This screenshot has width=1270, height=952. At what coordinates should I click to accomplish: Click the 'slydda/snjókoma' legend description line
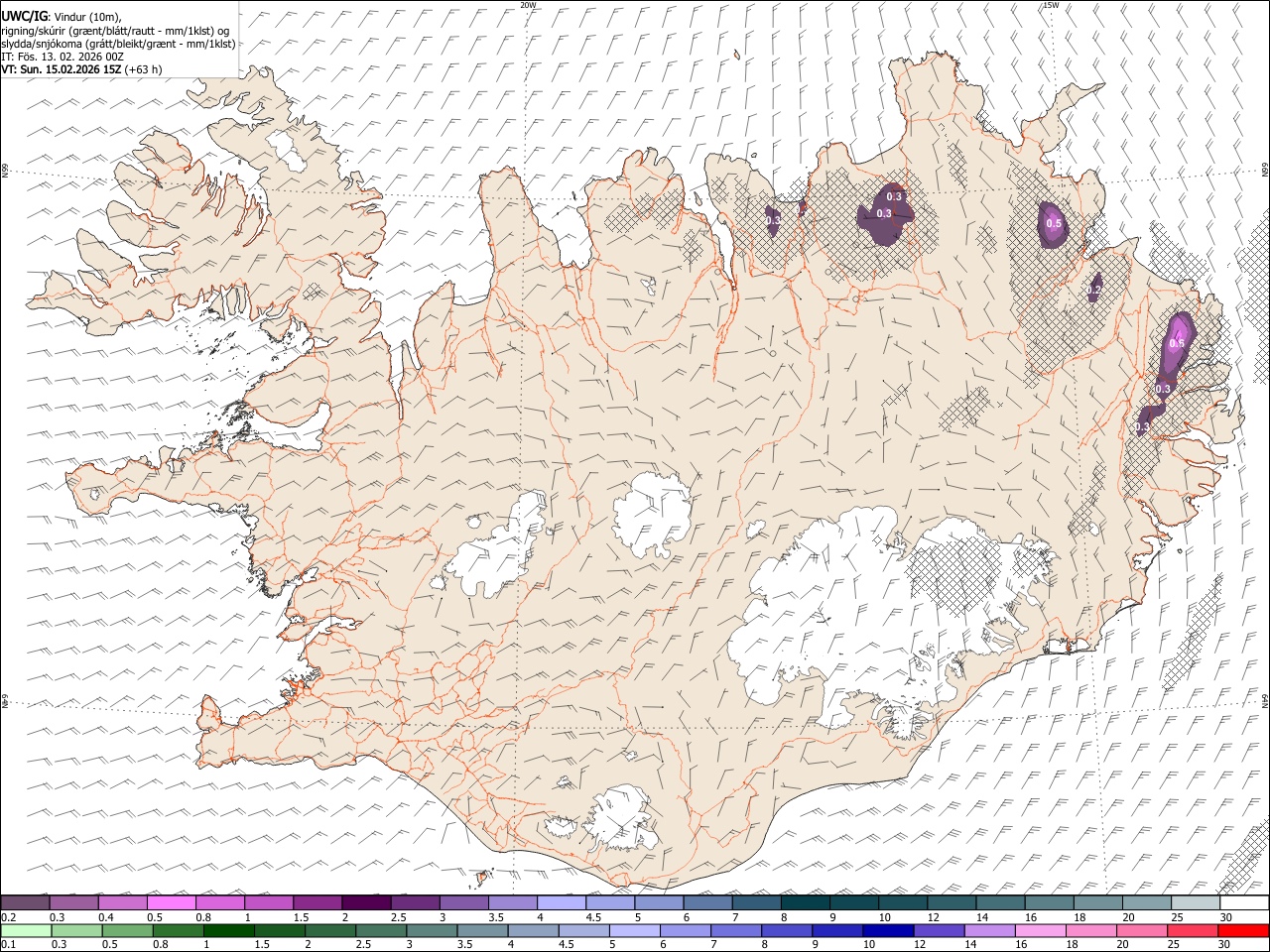tap(118, 44)
